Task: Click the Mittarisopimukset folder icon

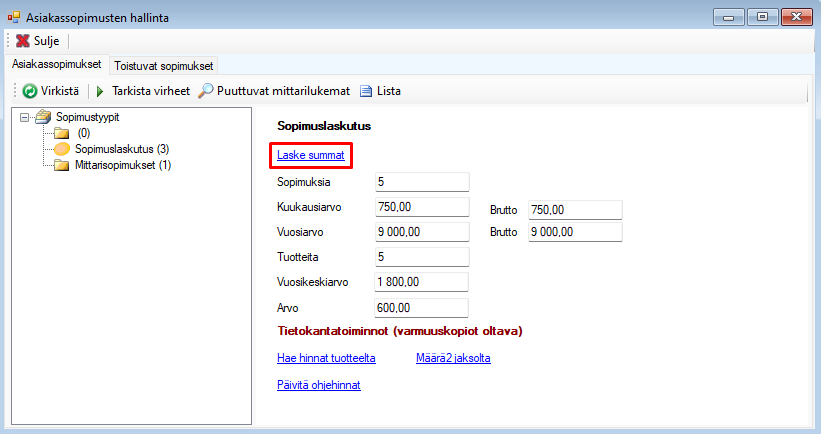Action: coord(62,165)
